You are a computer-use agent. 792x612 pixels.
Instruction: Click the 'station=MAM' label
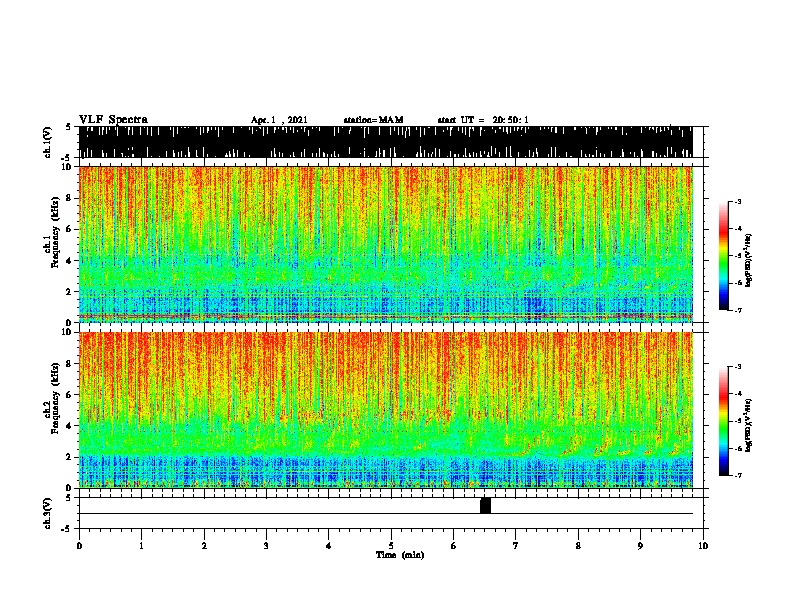click(x=373, y=120)
